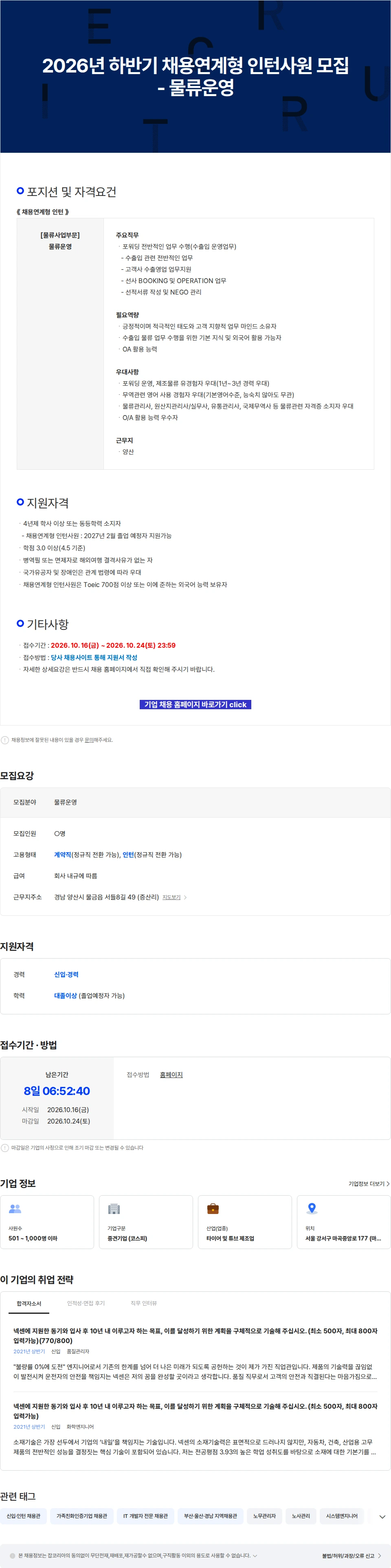The width and height of the screenshot is (391, 1568).
Task: Open the 지도보기 map link
Action: coord(171,897)
